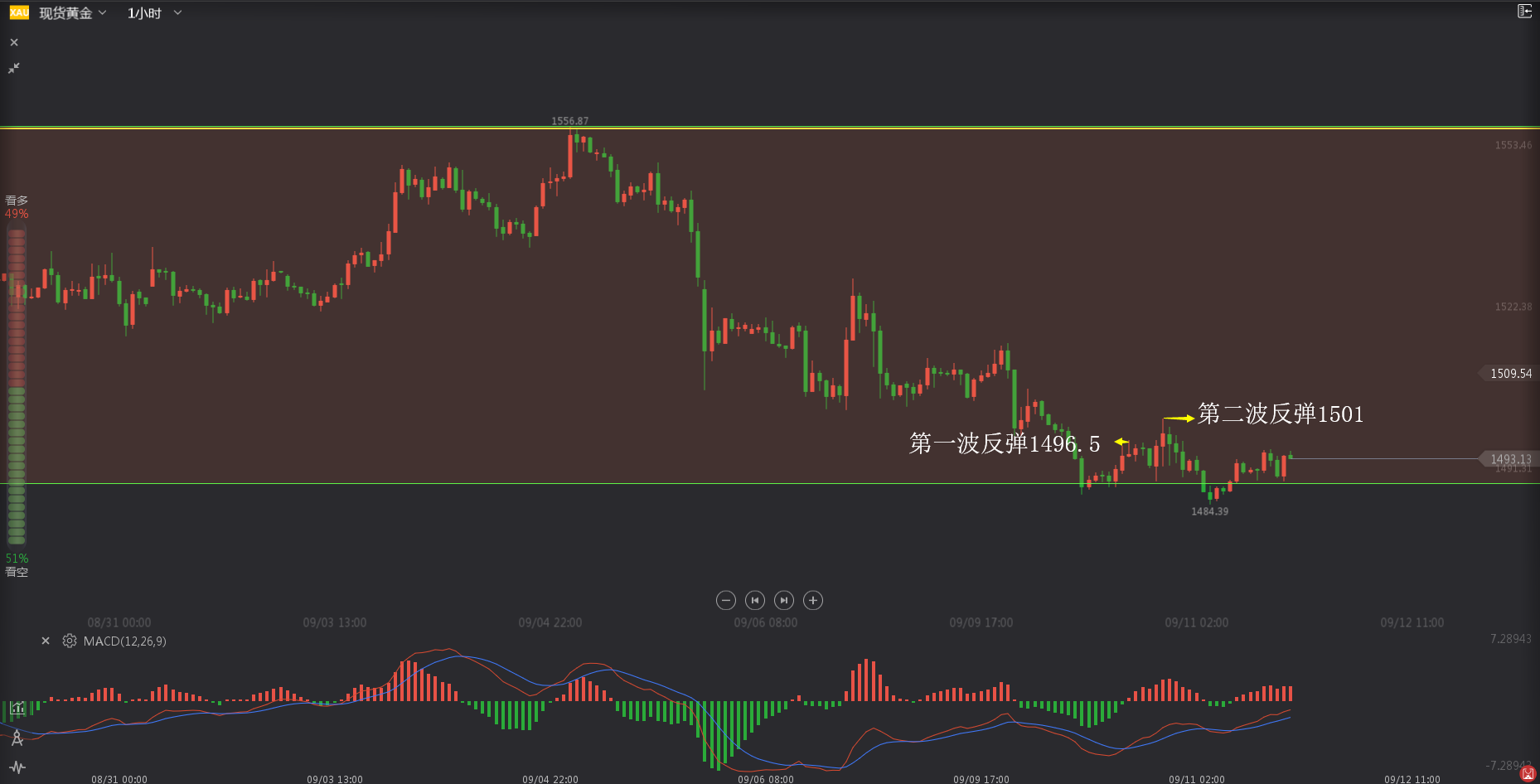Click the waveform icon at bottom left
1540x784 pixels.
(17, 767)
